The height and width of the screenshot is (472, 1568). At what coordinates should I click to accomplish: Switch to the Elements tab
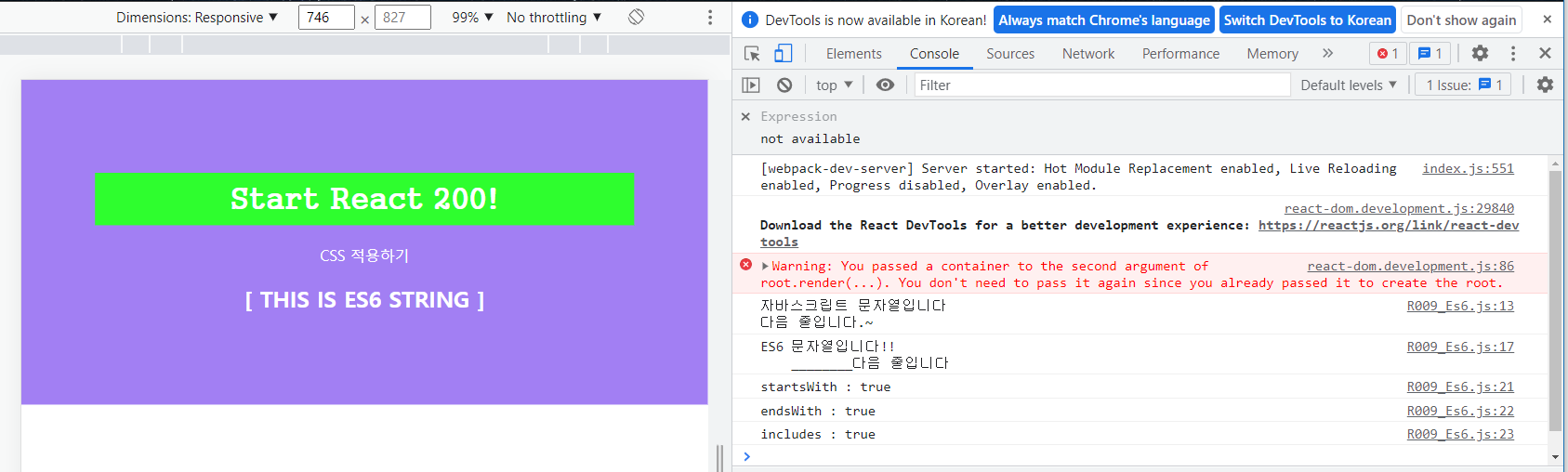tap(853, 54)
